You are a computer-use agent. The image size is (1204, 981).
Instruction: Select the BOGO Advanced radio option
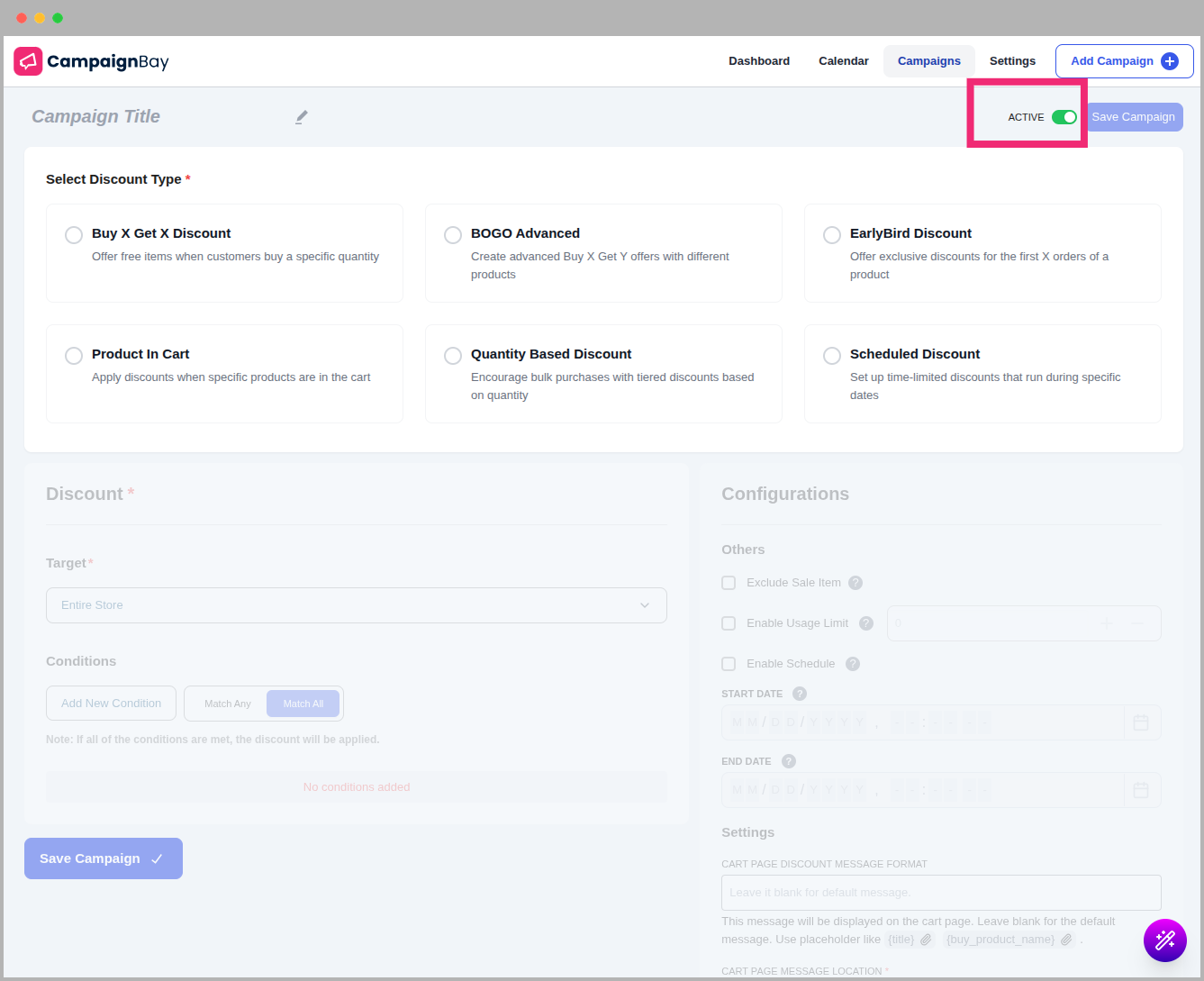(x=453, y=235)
